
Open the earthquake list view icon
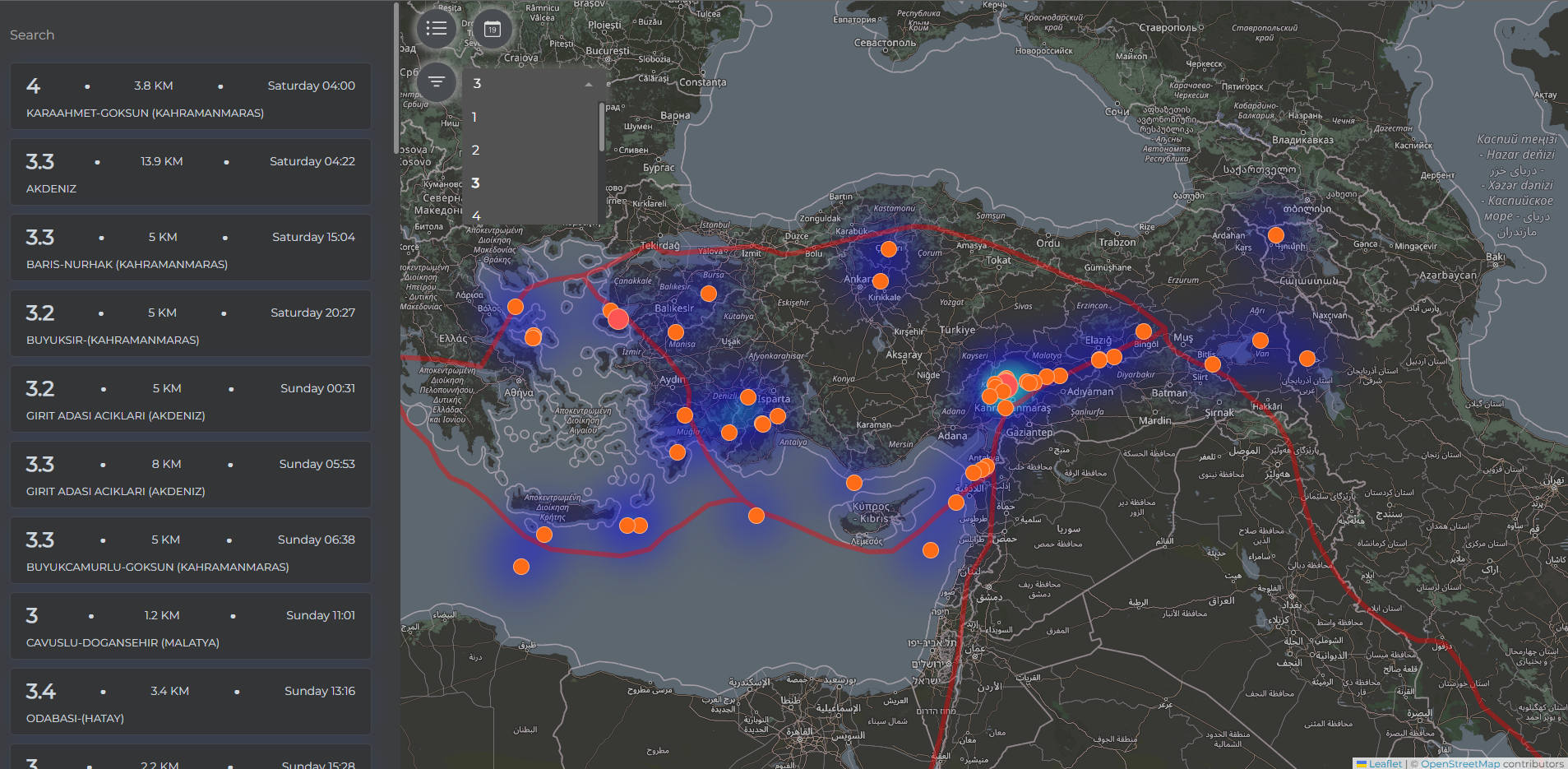click(x=437, y=29)
